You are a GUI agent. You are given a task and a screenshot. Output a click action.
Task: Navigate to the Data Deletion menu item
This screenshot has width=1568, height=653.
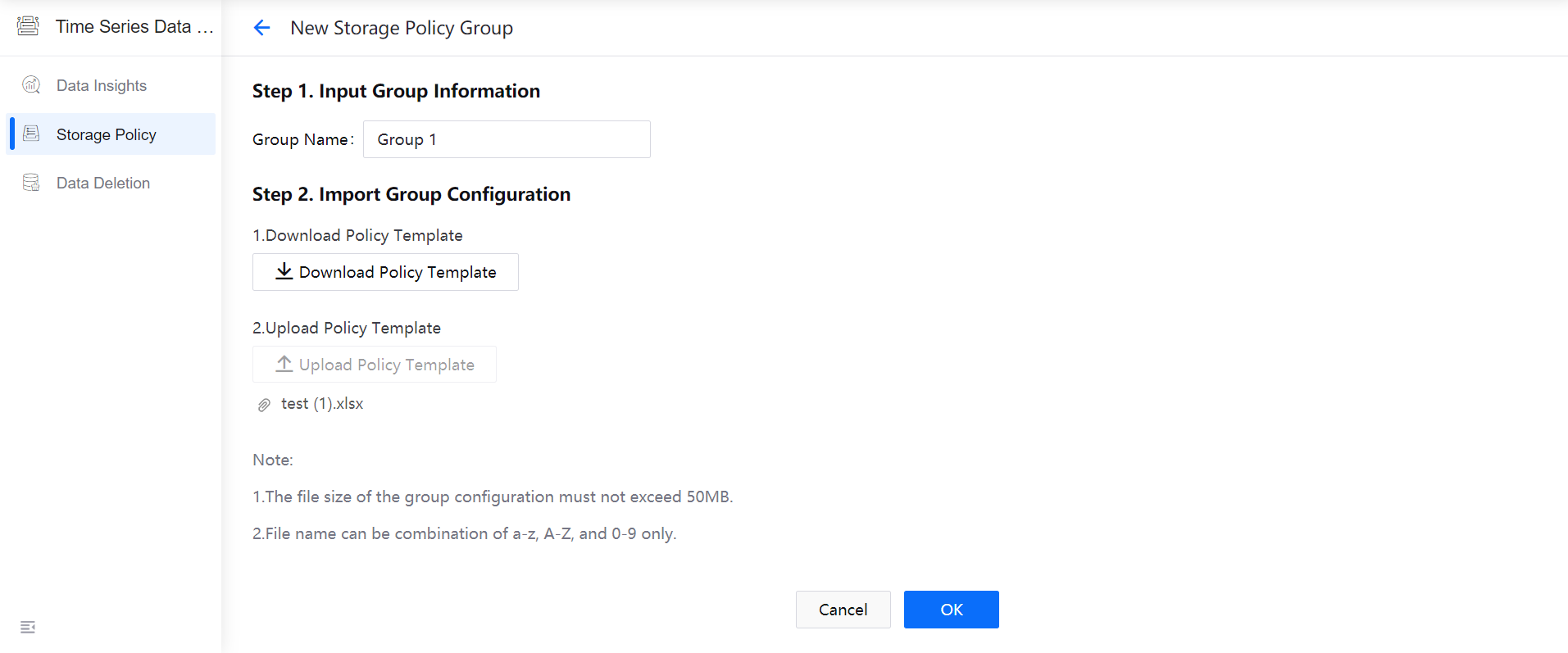click(103, 184)
